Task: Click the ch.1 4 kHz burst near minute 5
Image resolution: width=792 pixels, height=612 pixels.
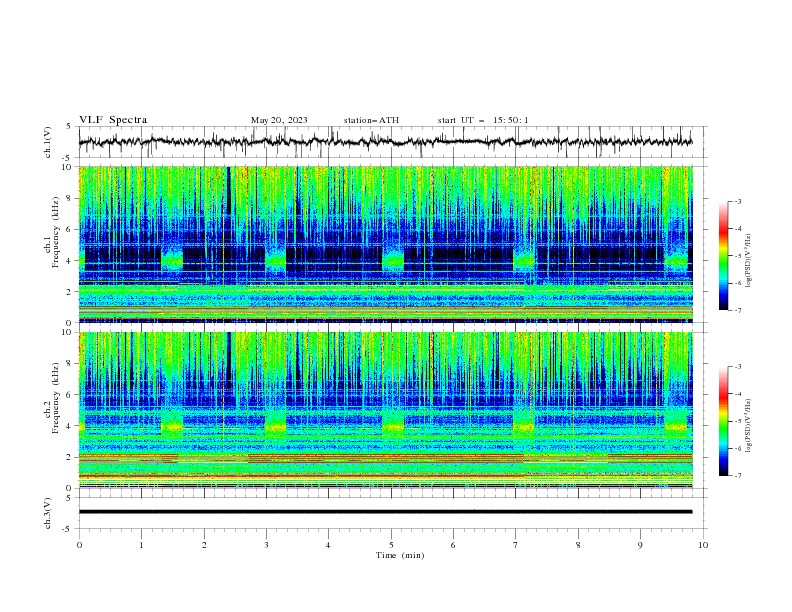Action: pyautogui.click(x=392, y=261)
